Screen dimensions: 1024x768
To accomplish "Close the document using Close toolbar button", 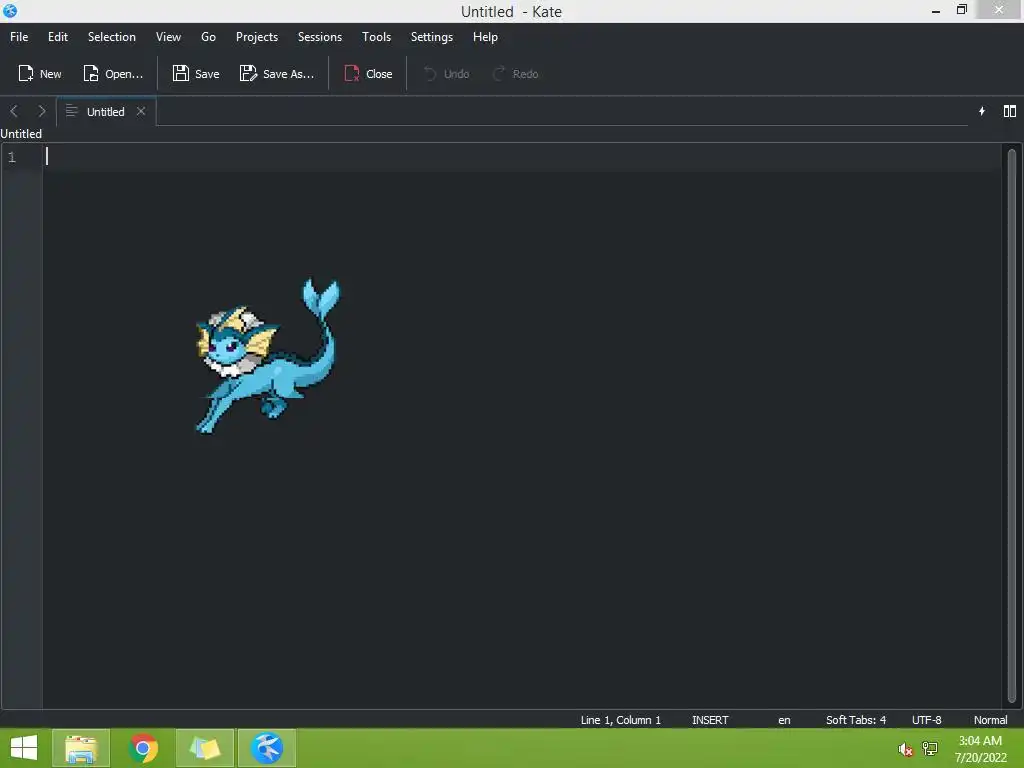I will 368,74.
